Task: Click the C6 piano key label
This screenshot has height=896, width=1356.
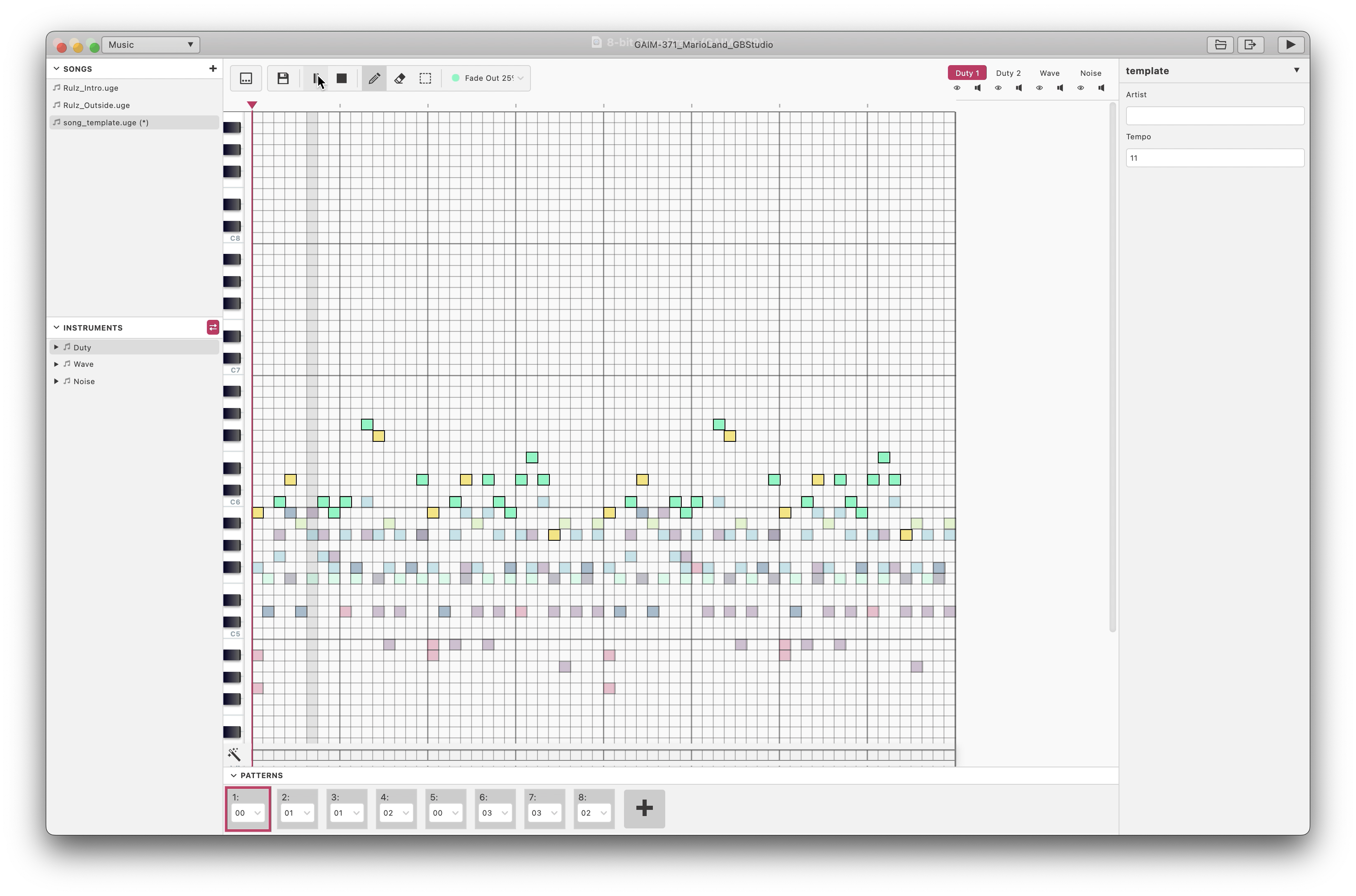Action: tap(235, 502)
